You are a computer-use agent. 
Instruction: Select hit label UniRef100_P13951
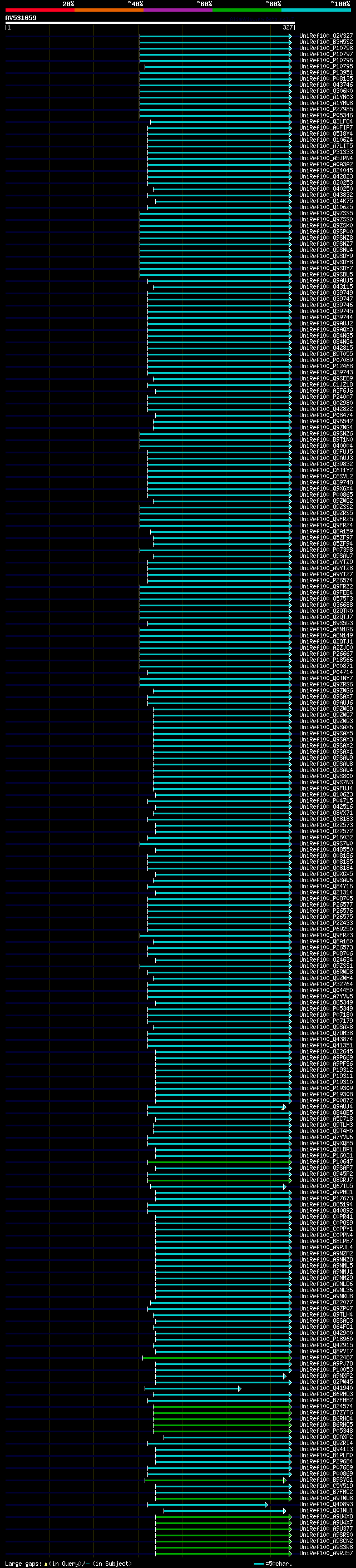tap(325, 72)
